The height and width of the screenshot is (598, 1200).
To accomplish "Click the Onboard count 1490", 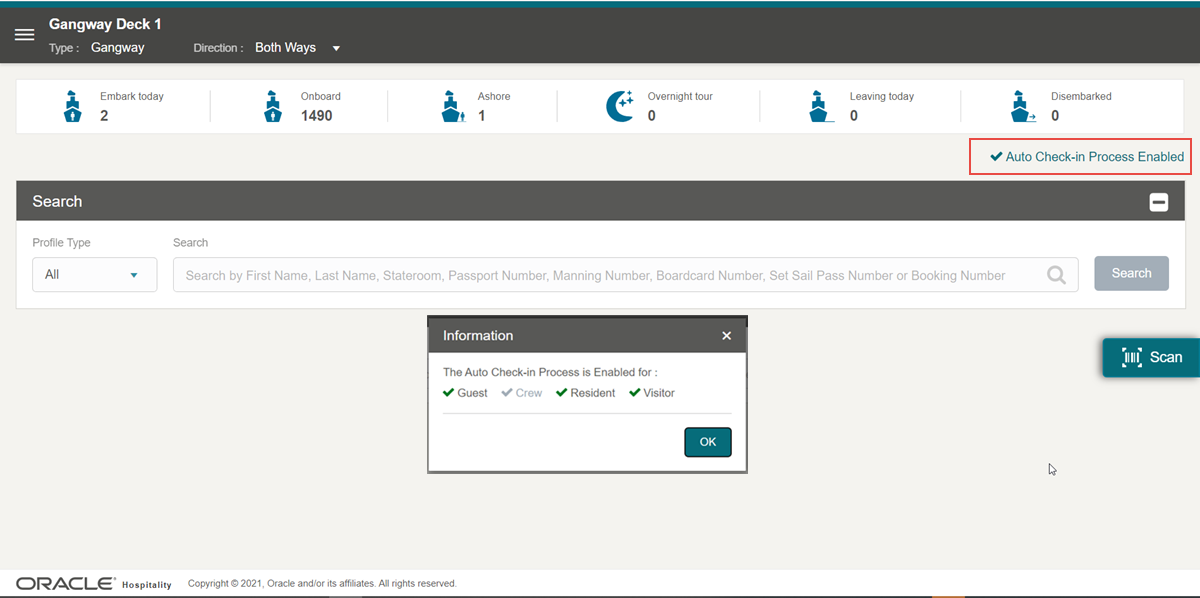I will pyautogui.click(x=317, y=116).
